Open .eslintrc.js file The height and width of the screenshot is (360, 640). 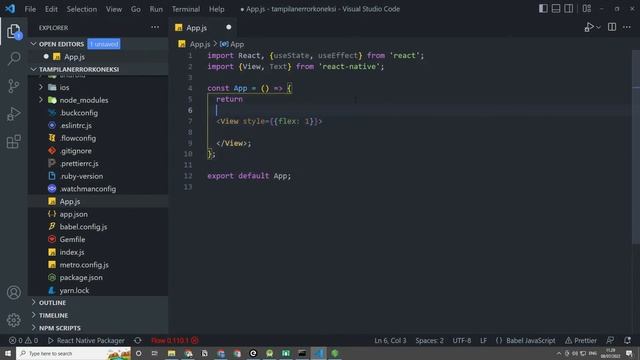click(x=98, y=125)
